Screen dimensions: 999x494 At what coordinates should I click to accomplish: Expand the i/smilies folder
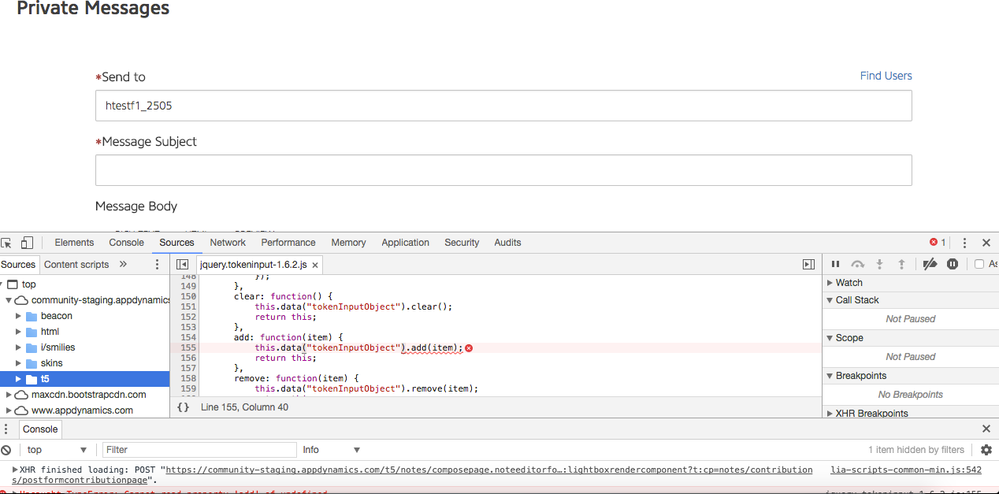(18, 347)
